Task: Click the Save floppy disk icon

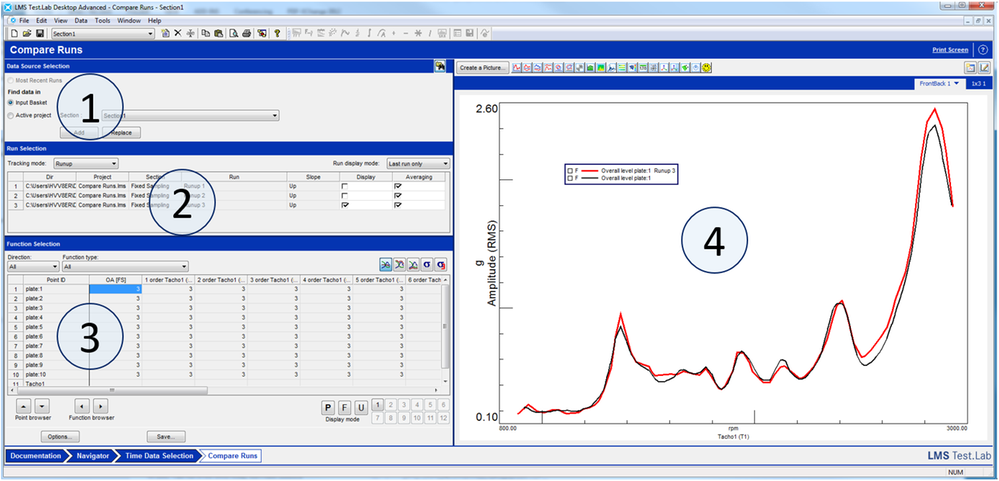Action: click(x=40, y=33)
